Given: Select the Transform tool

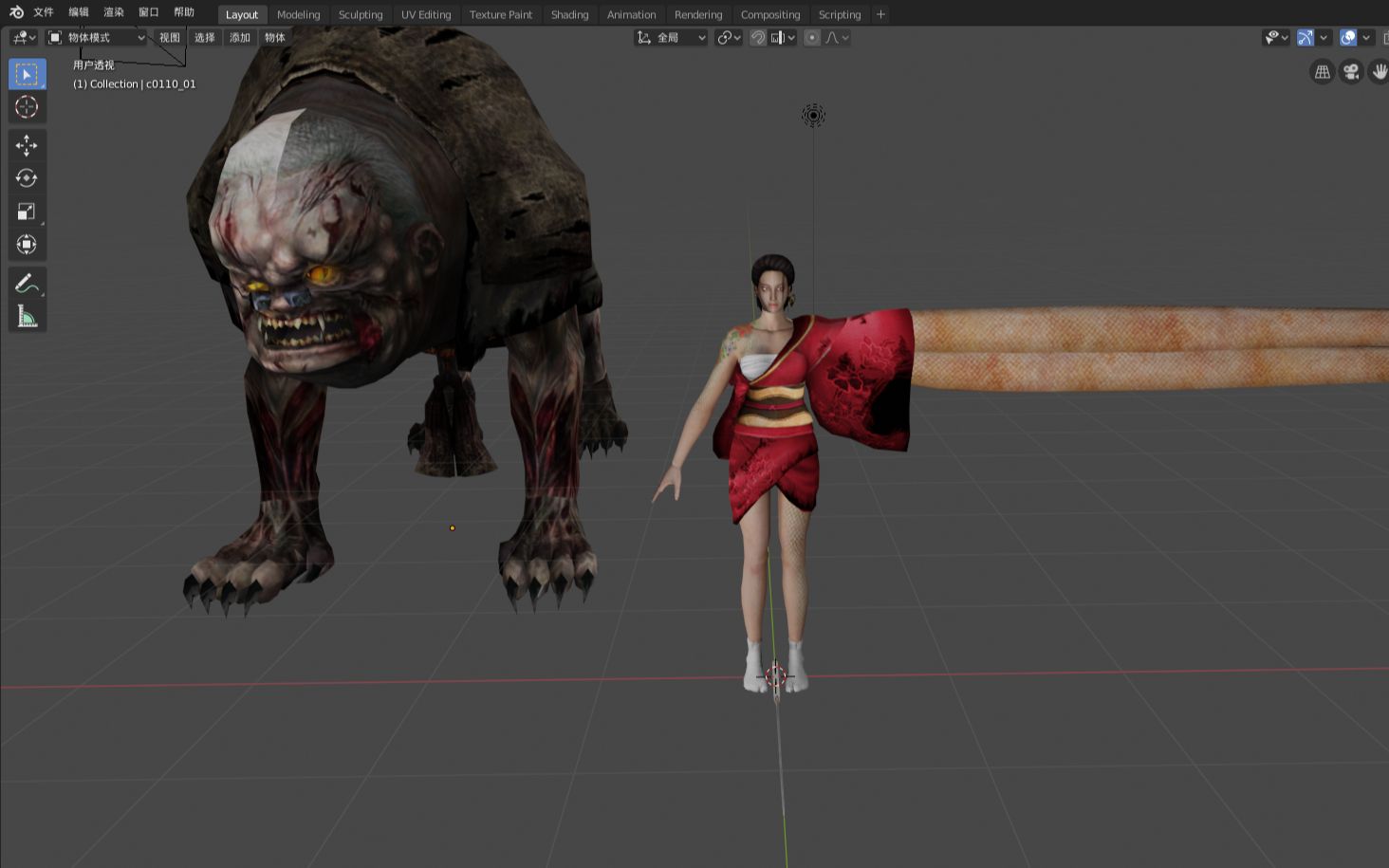Looking at the screenshot, I should (27, 245).
